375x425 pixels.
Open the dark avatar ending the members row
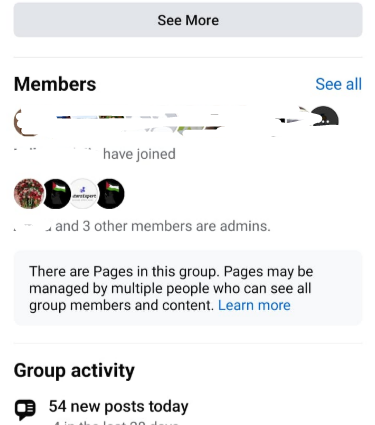tap(324, 117)
